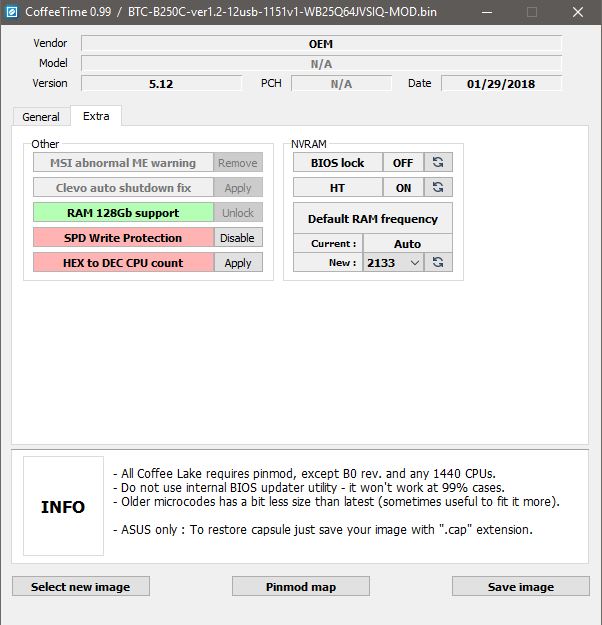
Task: Click the Select new image button
Action: [81, 586]
